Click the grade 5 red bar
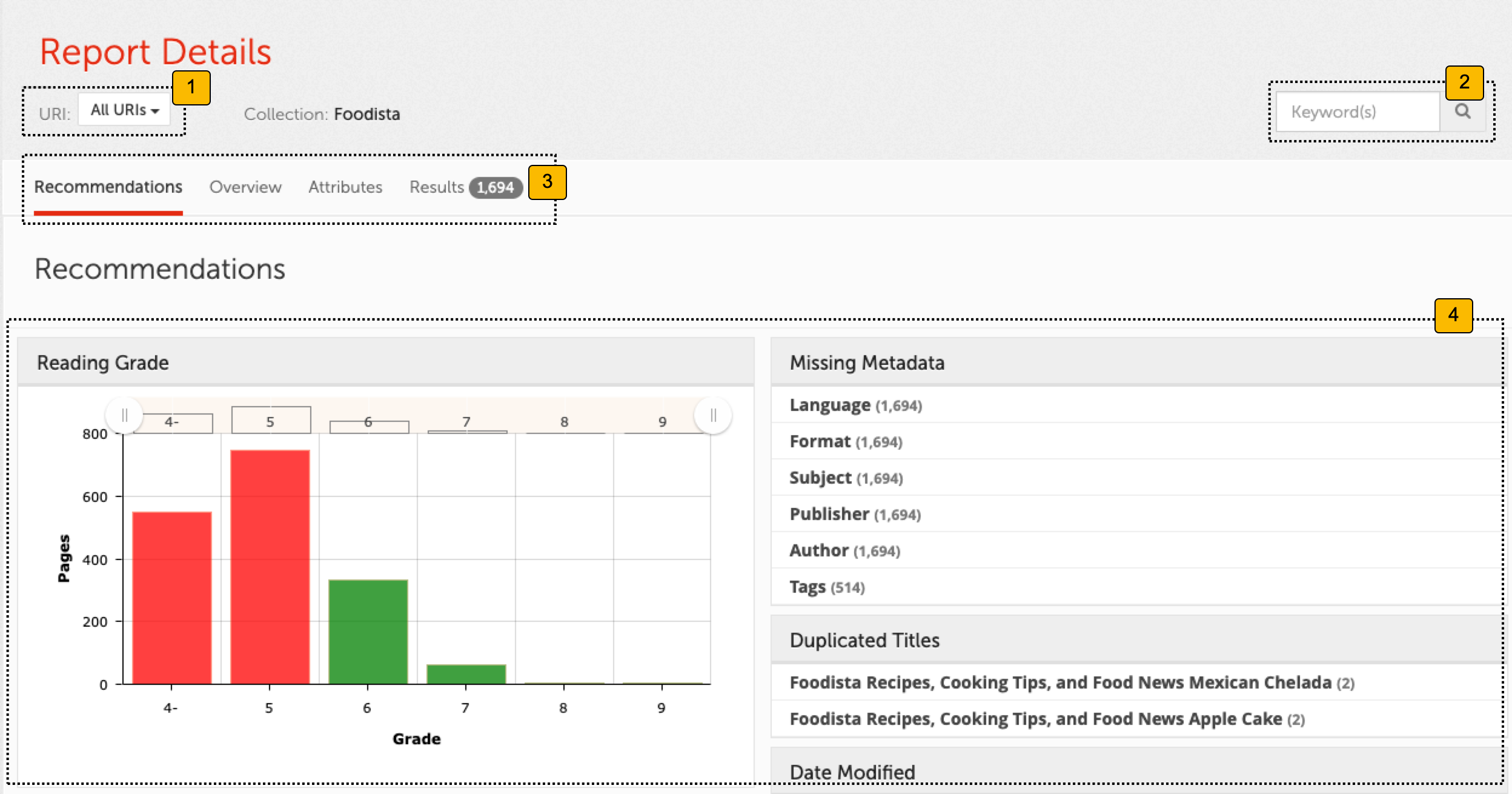 (270, 567)
